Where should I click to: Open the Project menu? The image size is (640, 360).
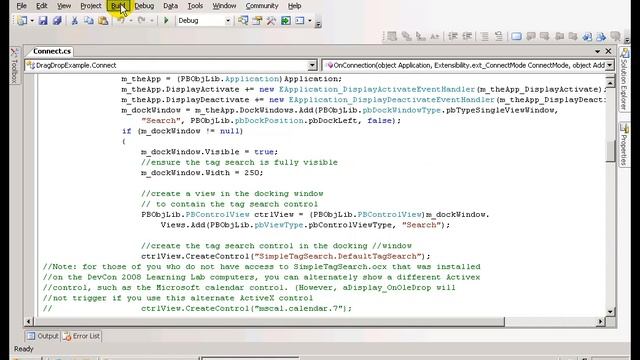pos(91,6)
